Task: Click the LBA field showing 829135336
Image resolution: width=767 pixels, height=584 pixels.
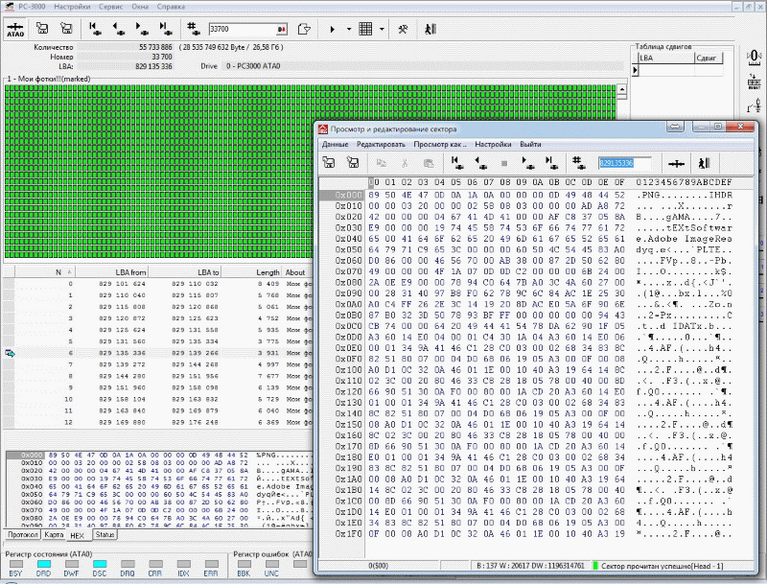Action: coord(624,162)
